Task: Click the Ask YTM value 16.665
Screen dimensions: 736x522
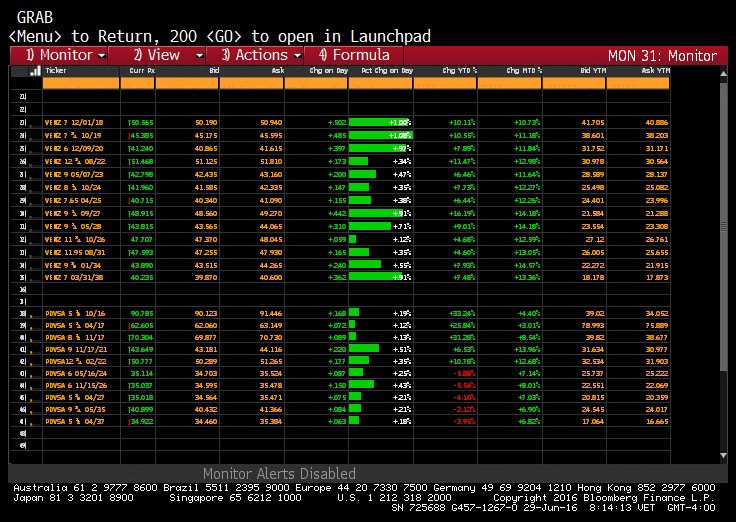Action: (x=657, y=422)
